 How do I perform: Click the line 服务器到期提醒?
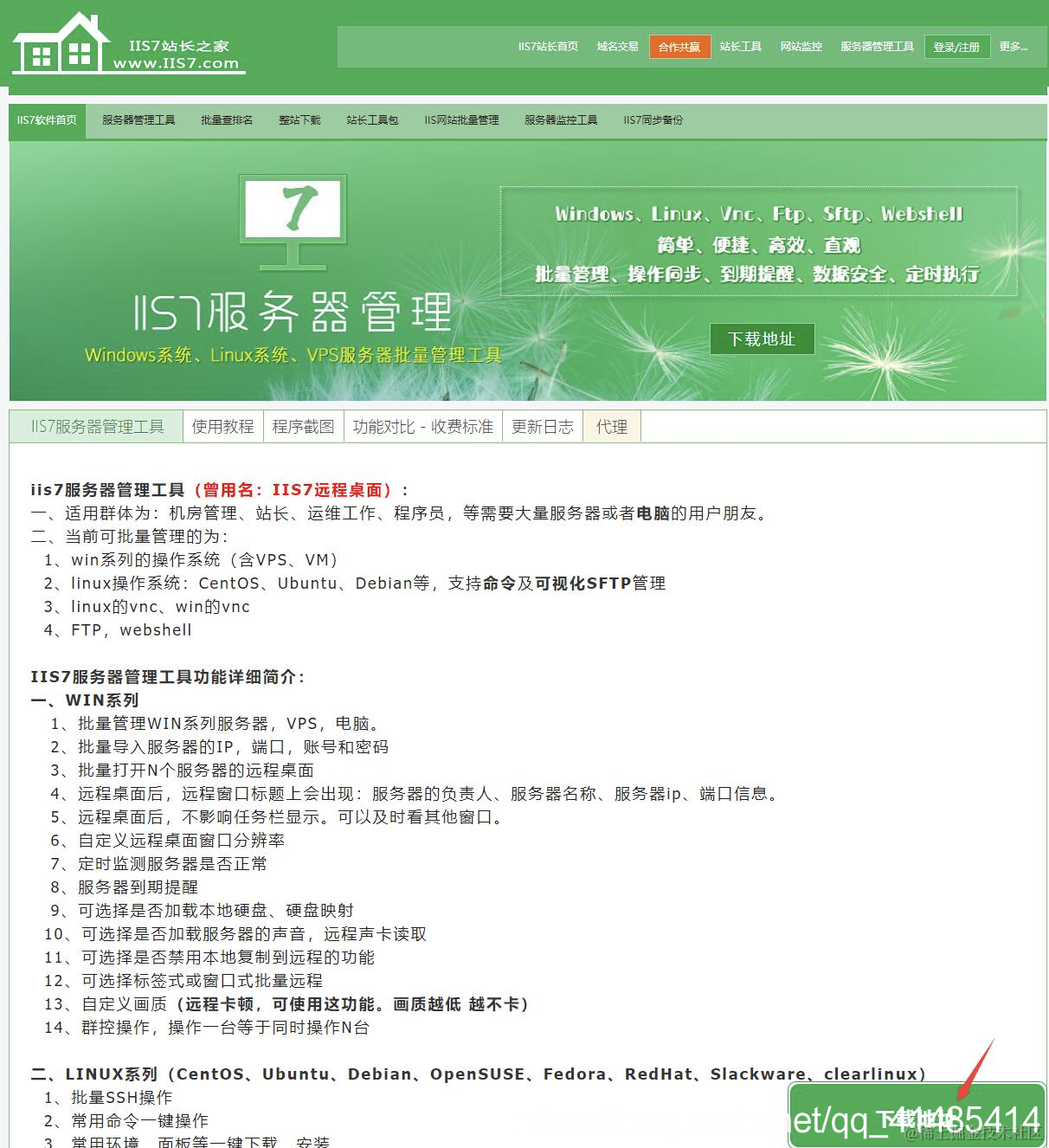138,887
